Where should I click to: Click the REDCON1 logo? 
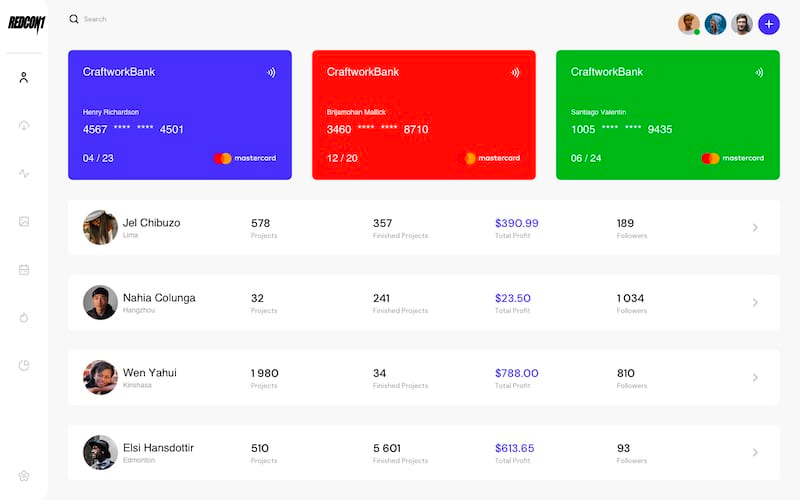pos(27,24)
